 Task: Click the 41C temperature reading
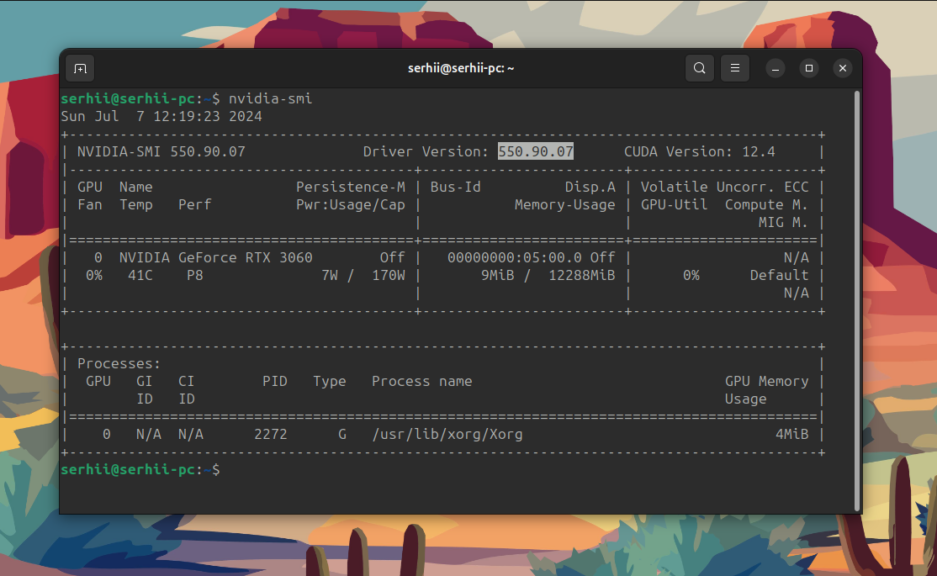(140, 275)
